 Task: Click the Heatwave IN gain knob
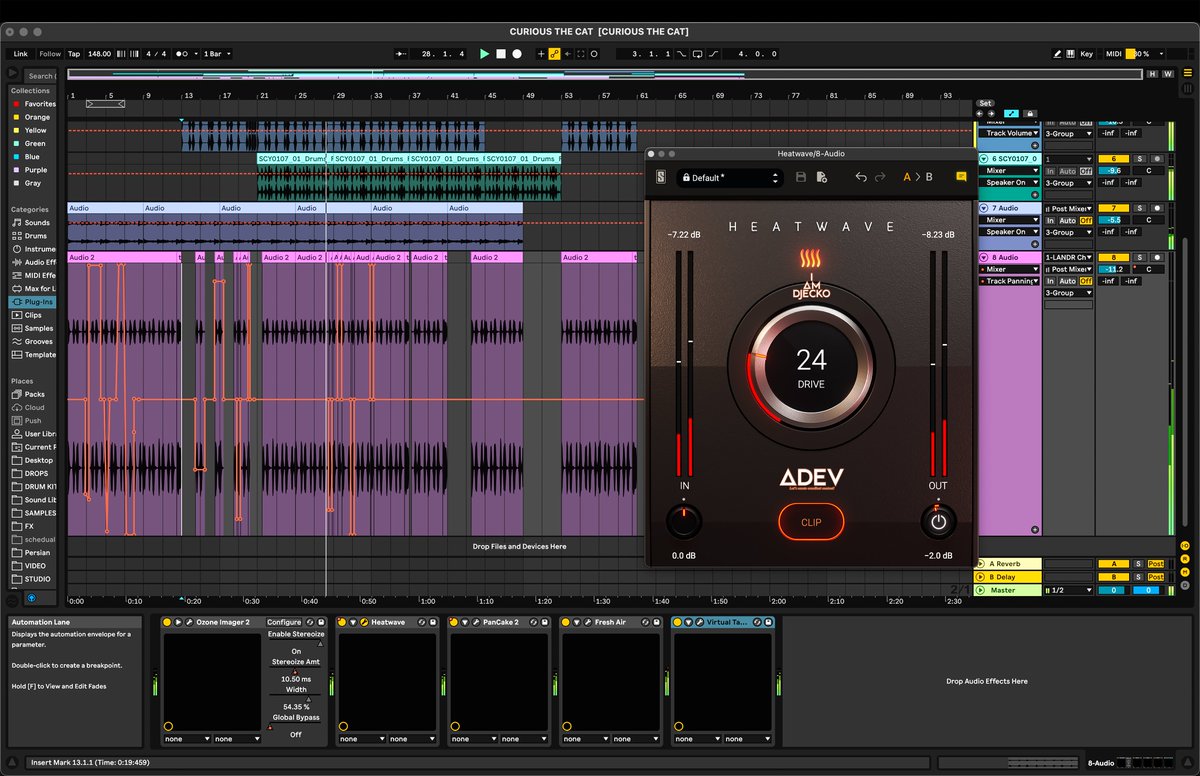click(684, 521)
